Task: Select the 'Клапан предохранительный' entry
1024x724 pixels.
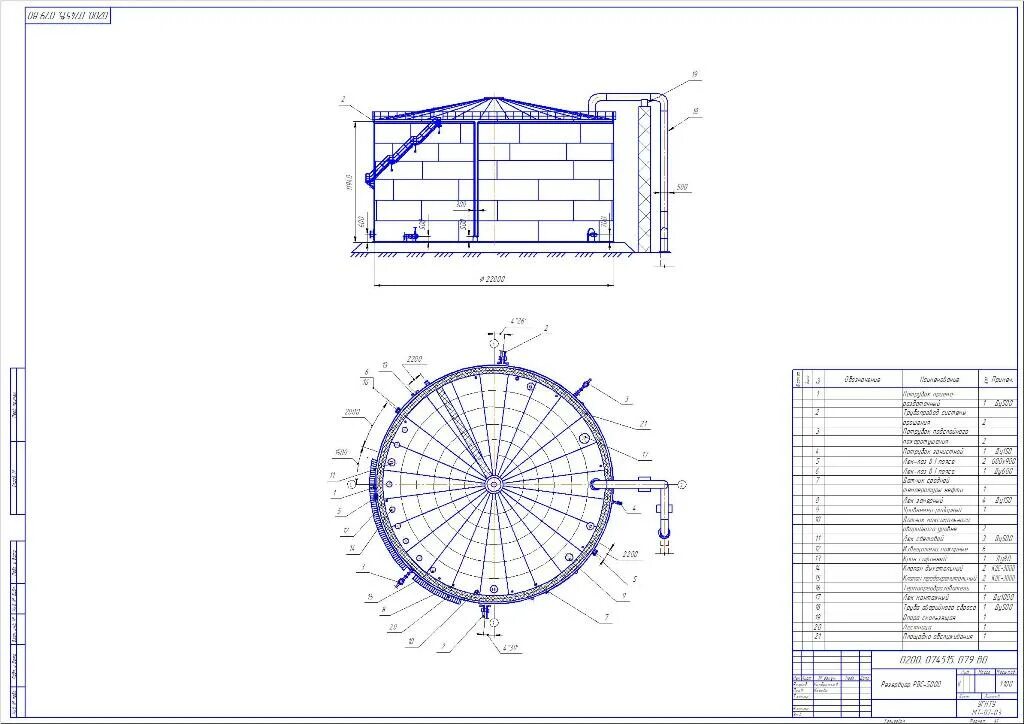Action: pyautogui.click(x=940, y=578)
